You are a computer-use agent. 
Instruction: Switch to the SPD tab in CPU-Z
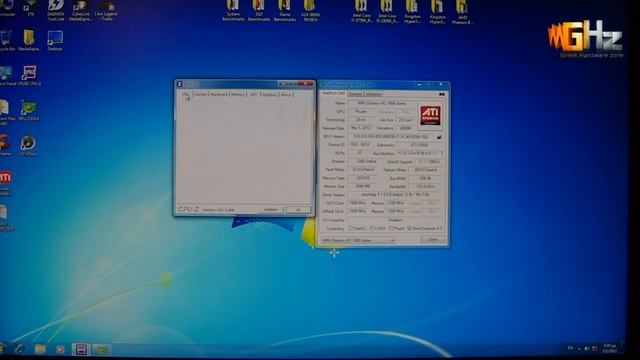253,95
